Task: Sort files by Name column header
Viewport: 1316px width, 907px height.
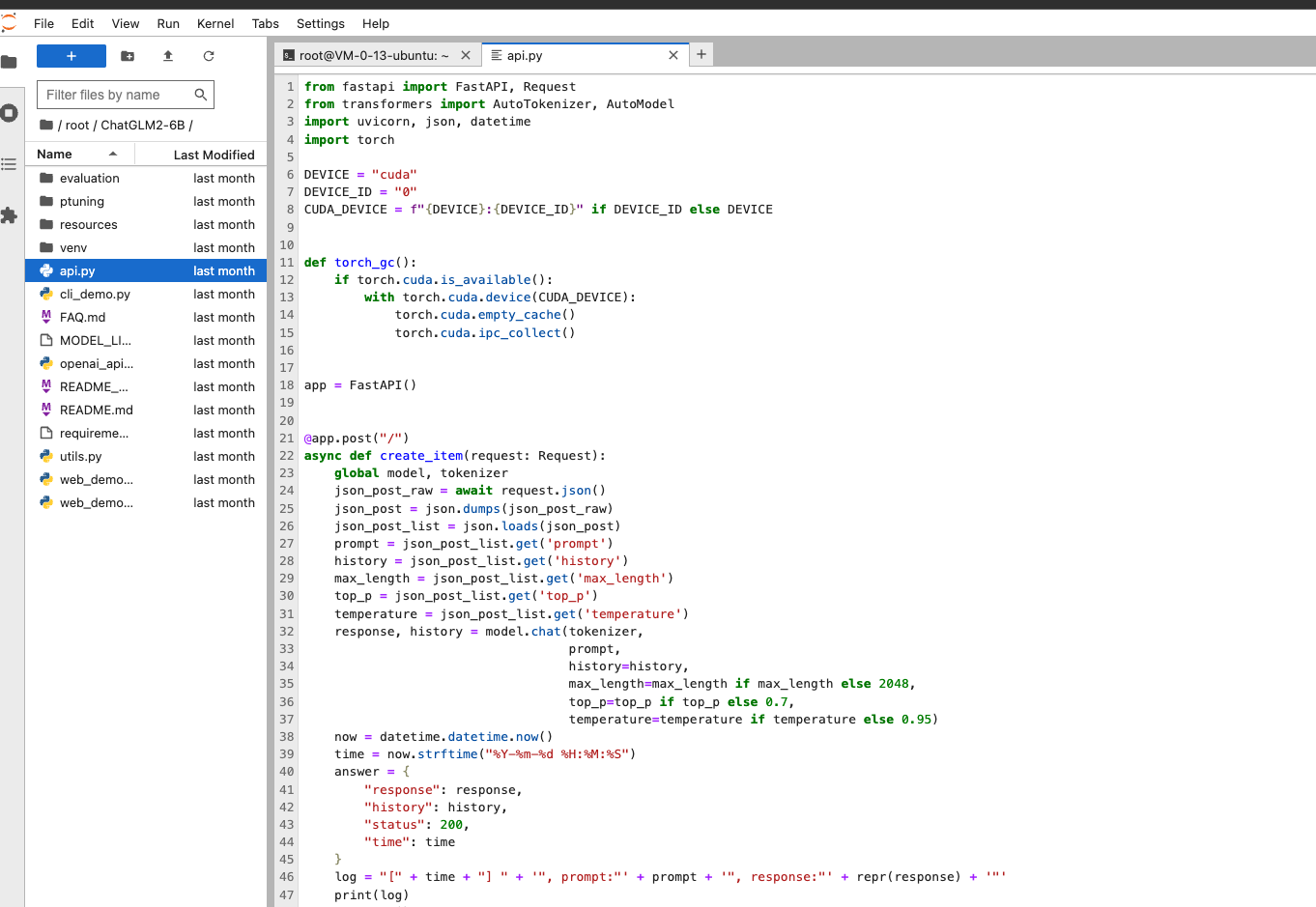Action: coord(79,155)
